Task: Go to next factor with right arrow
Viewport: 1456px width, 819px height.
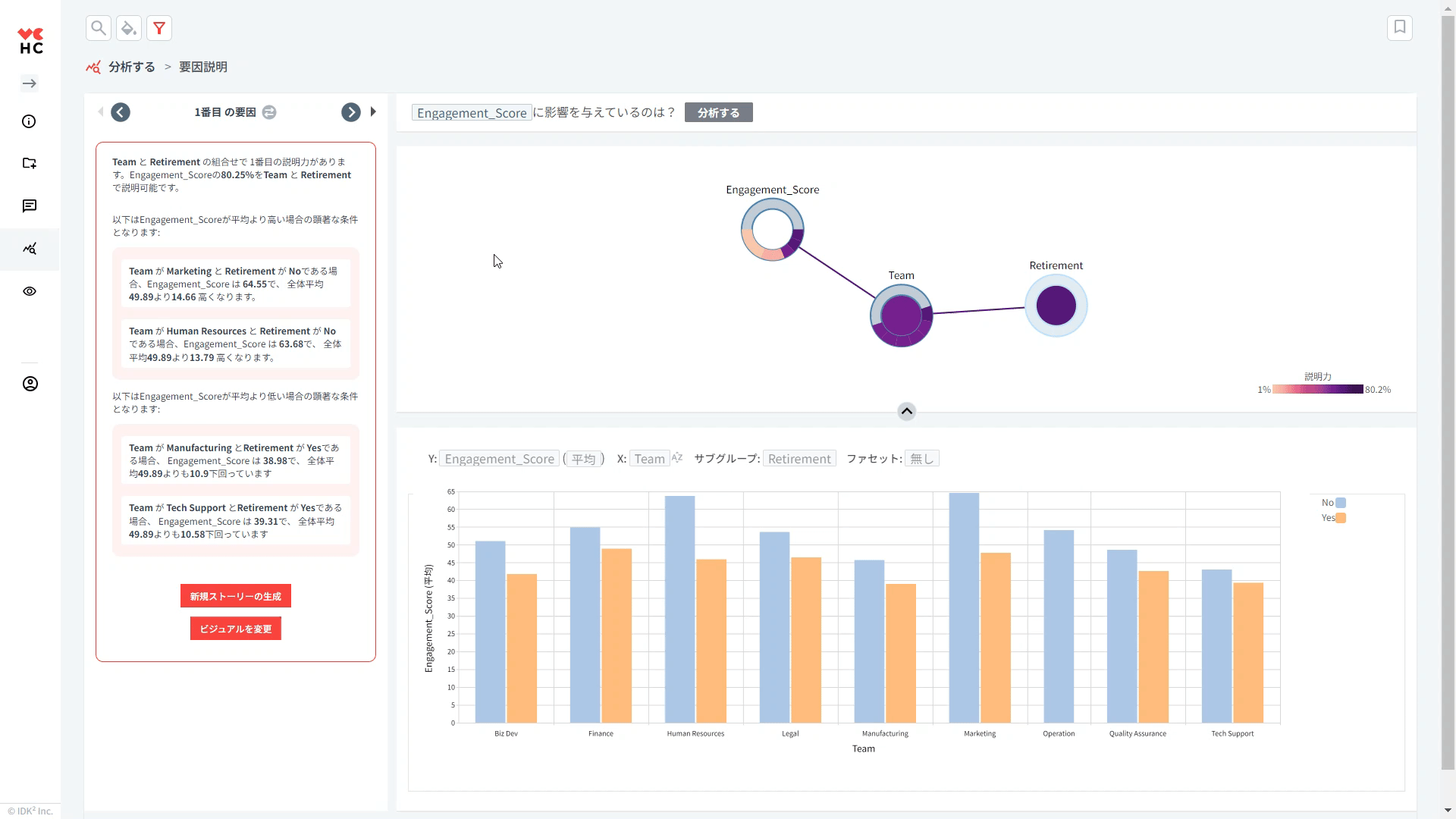Action: 350,112
